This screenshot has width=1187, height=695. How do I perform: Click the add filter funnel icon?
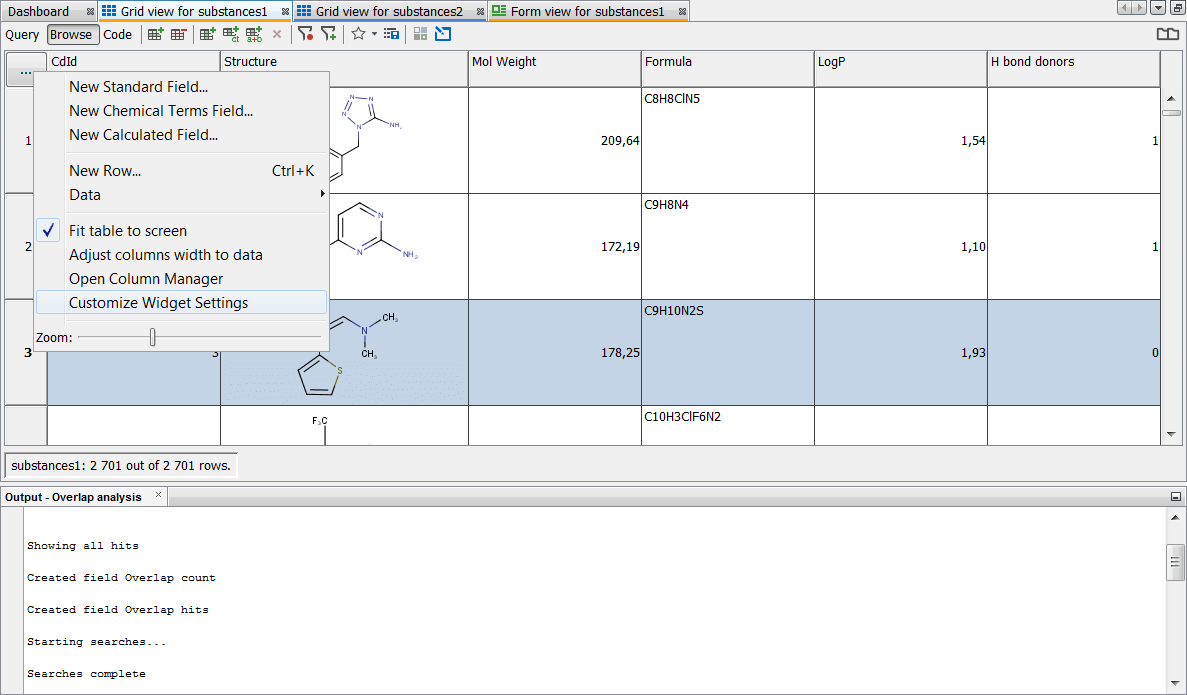328,34
